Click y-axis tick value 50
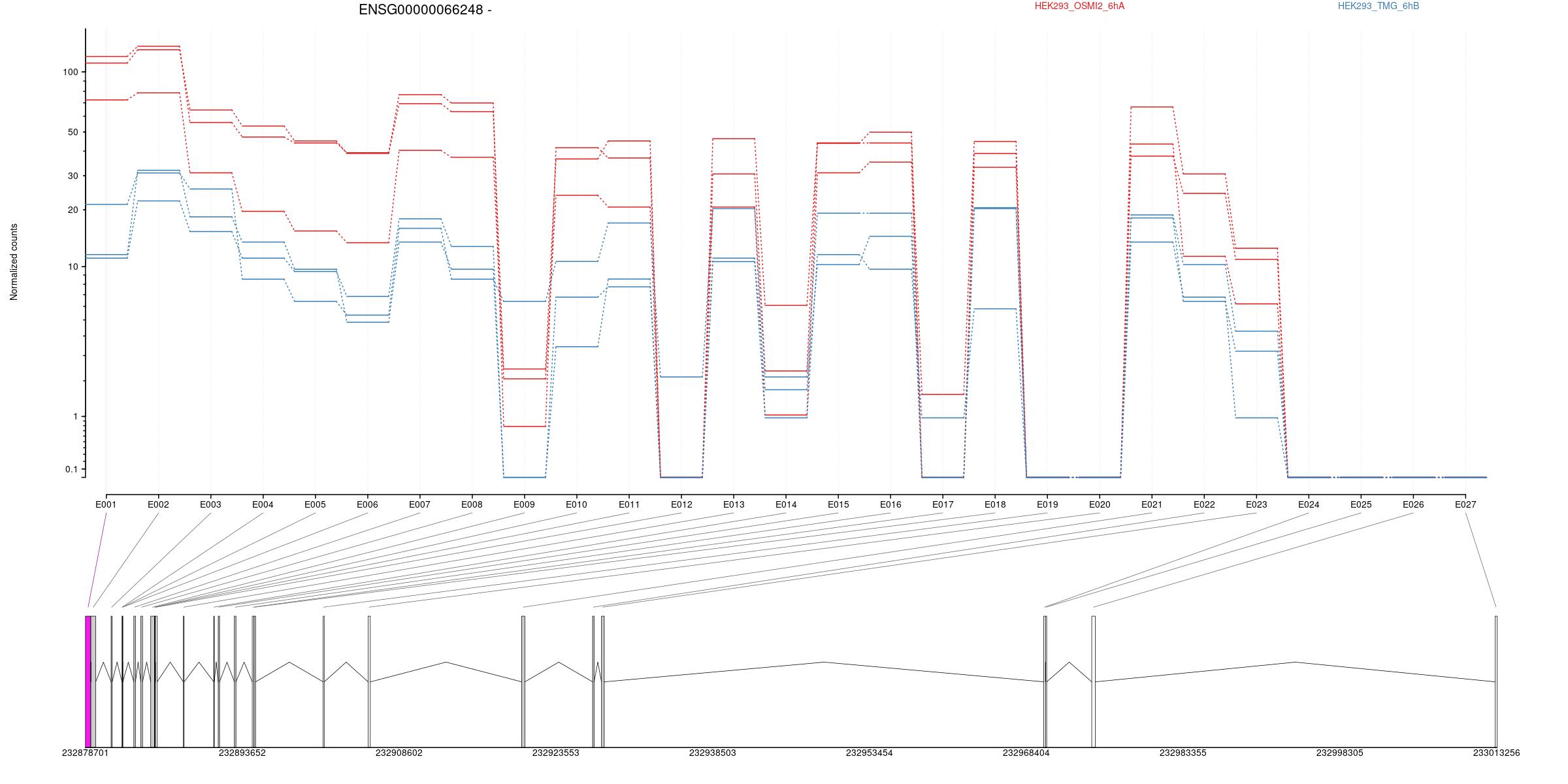The height and width of the screenshot is (784, 1568). coord(73,132)
